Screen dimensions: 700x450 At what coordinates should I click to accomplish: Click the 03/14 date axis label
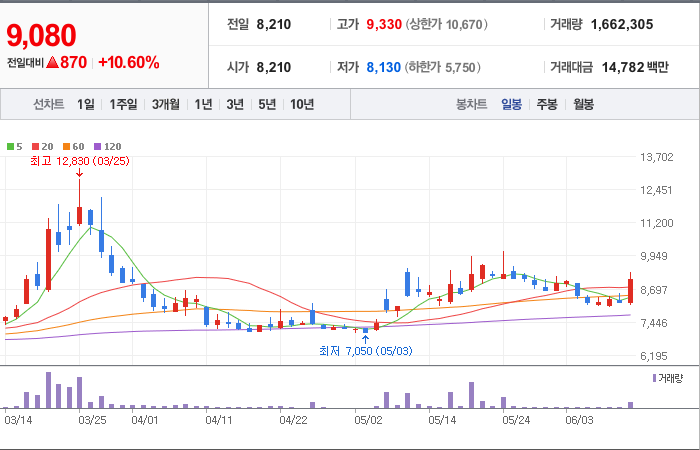click(x=18, y=421)
